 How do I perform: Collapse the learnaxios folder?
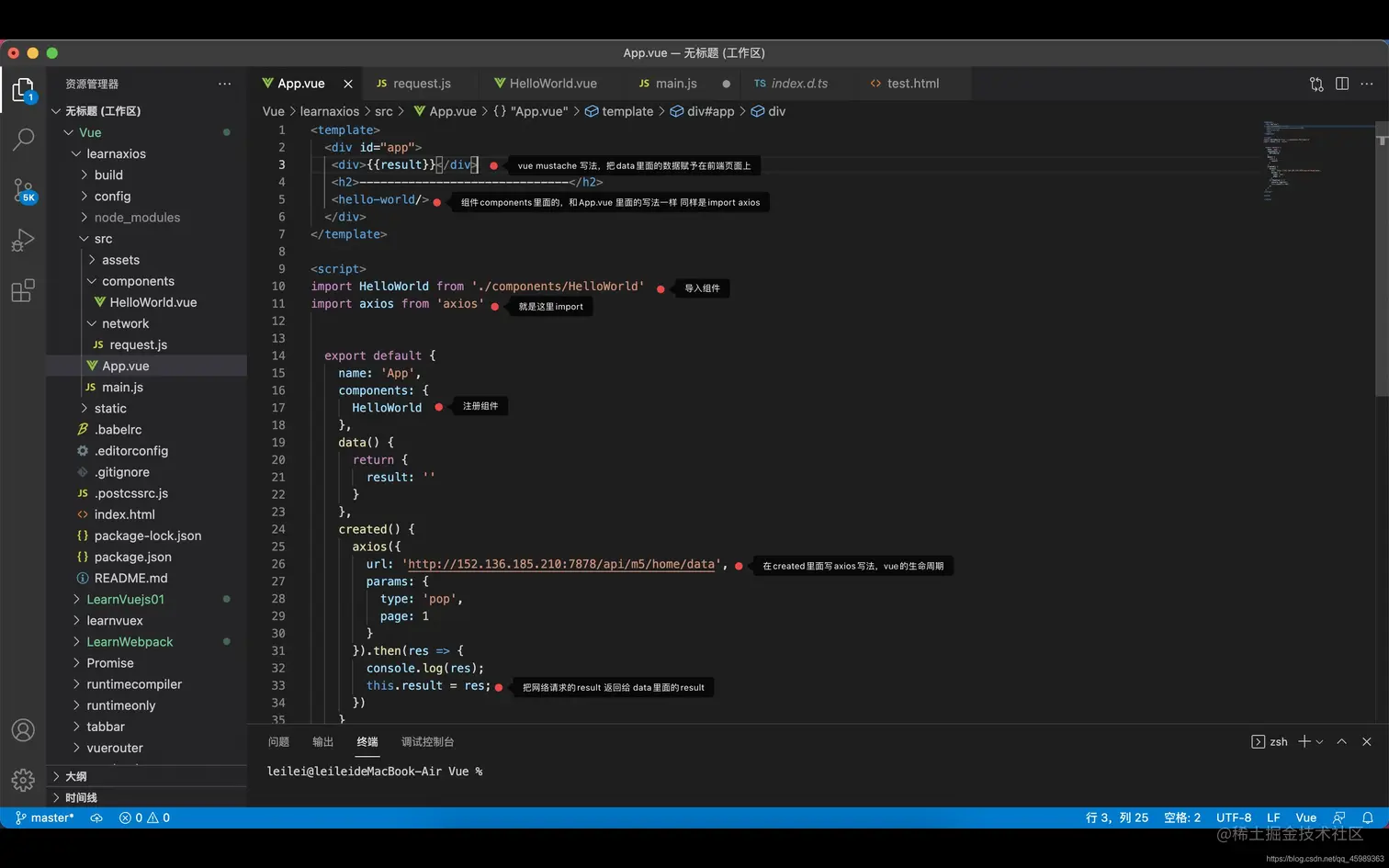[147, 153]
